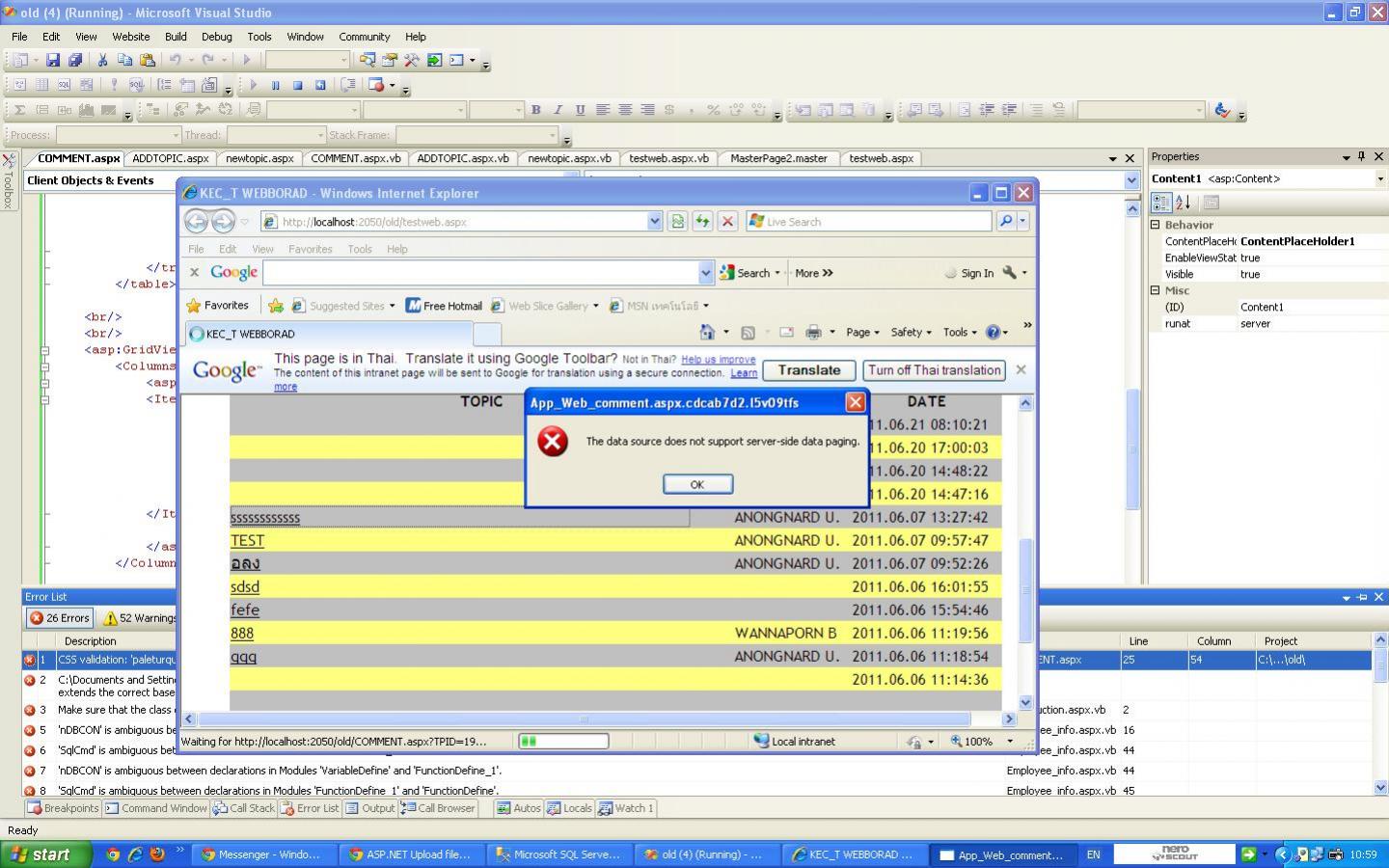The image size is (1389, 868).
Task: Open the Build menu in Visual Studio
Action: 176,37
